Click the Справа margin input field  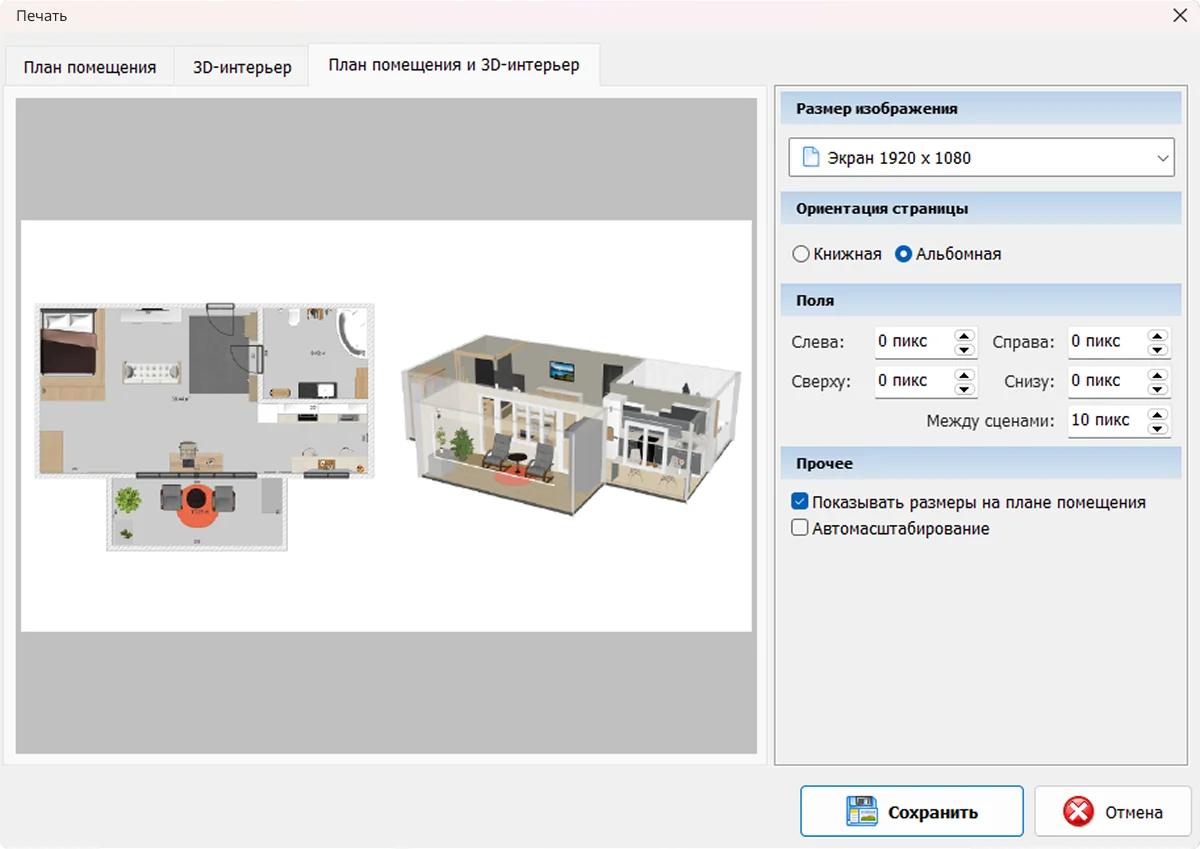pyautogui.click(x=1106, y=342)
